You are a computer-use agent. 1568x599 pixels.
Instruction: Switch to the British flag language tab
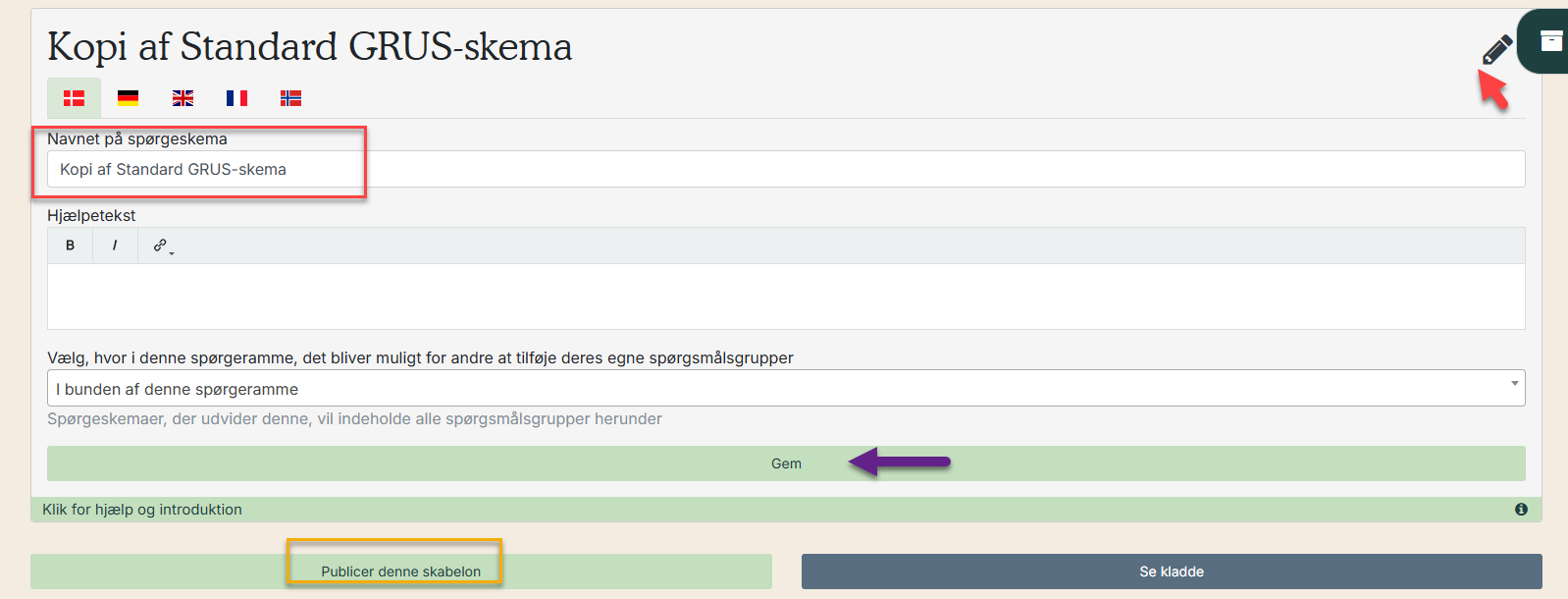tap(183, 98)
